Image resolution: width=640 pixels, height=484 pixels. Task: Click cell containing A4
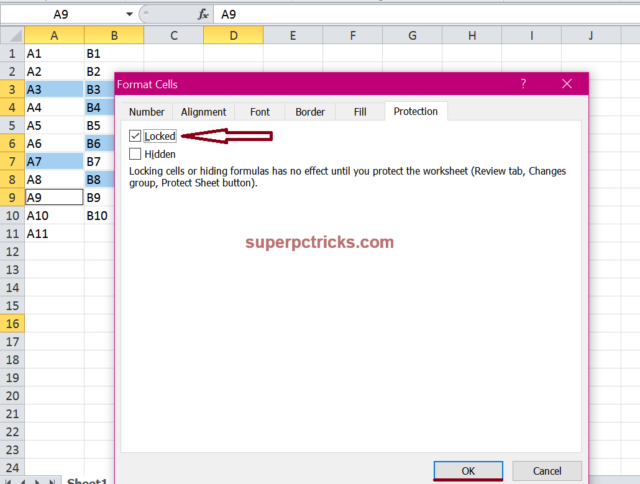click(x=54, y=107)
